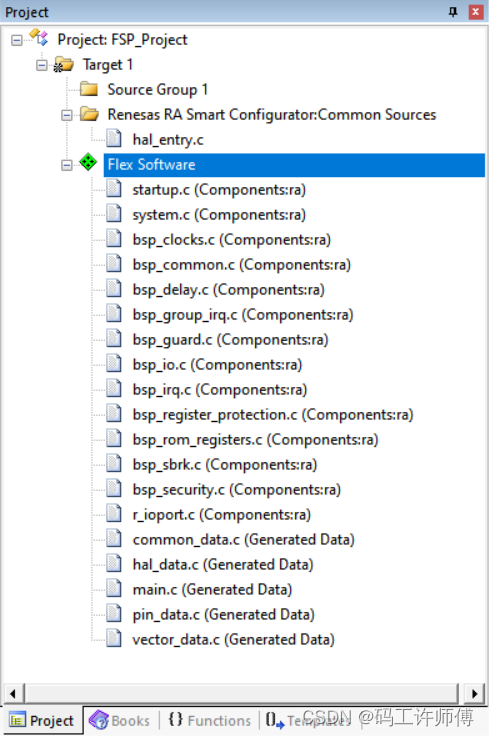This screenshot has height=736, width=489.
Task: Select 'bsp_irq.c (Components:ra)' text
Action: 220,390
